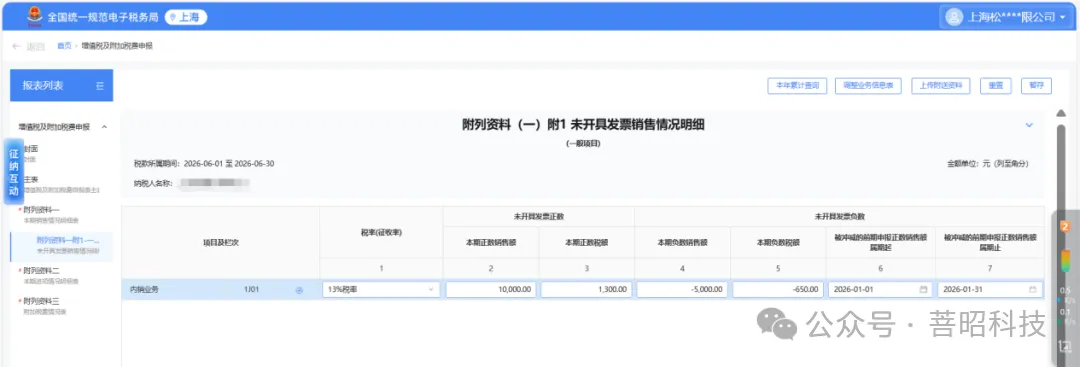This screenshot has width=1080, height=367.
Task: Click the 暂存 button
Action: (x=1036, y=86)
